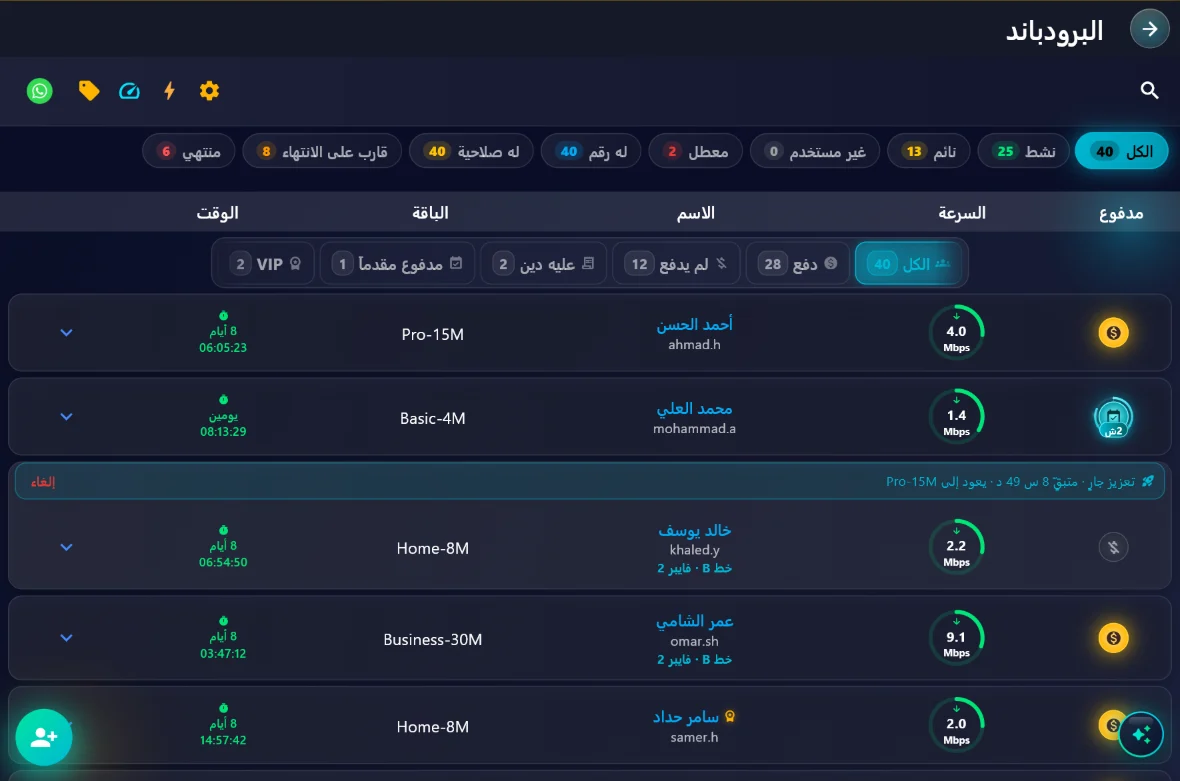Sort by الاسم column header
This screenshot has width=1180, height=781.
point(695,213)
